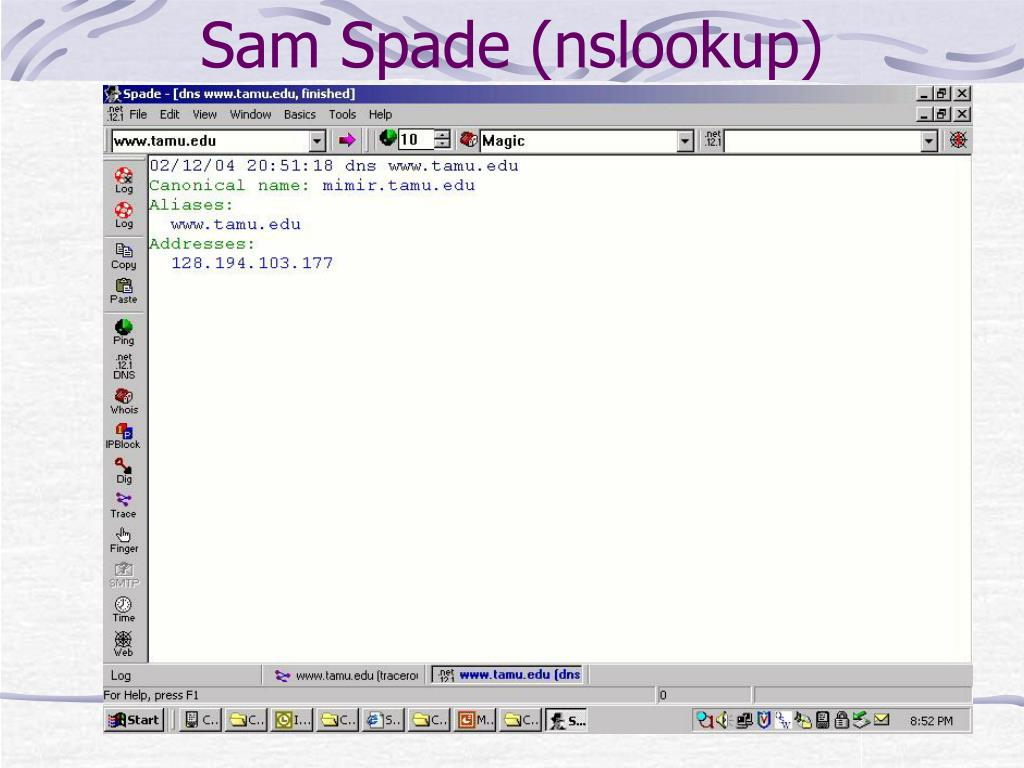Switch to the taskbar button labeled I..
The height and width of the screenshot is (768, 1024).
click(293, 720)
